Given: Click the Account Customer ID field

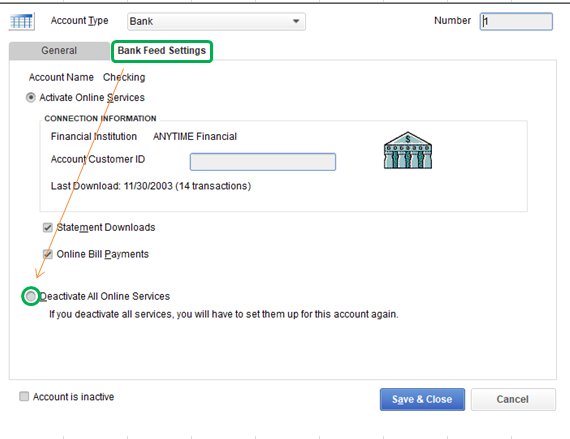Looking at the screenshot, I should (x=263, y=162).
